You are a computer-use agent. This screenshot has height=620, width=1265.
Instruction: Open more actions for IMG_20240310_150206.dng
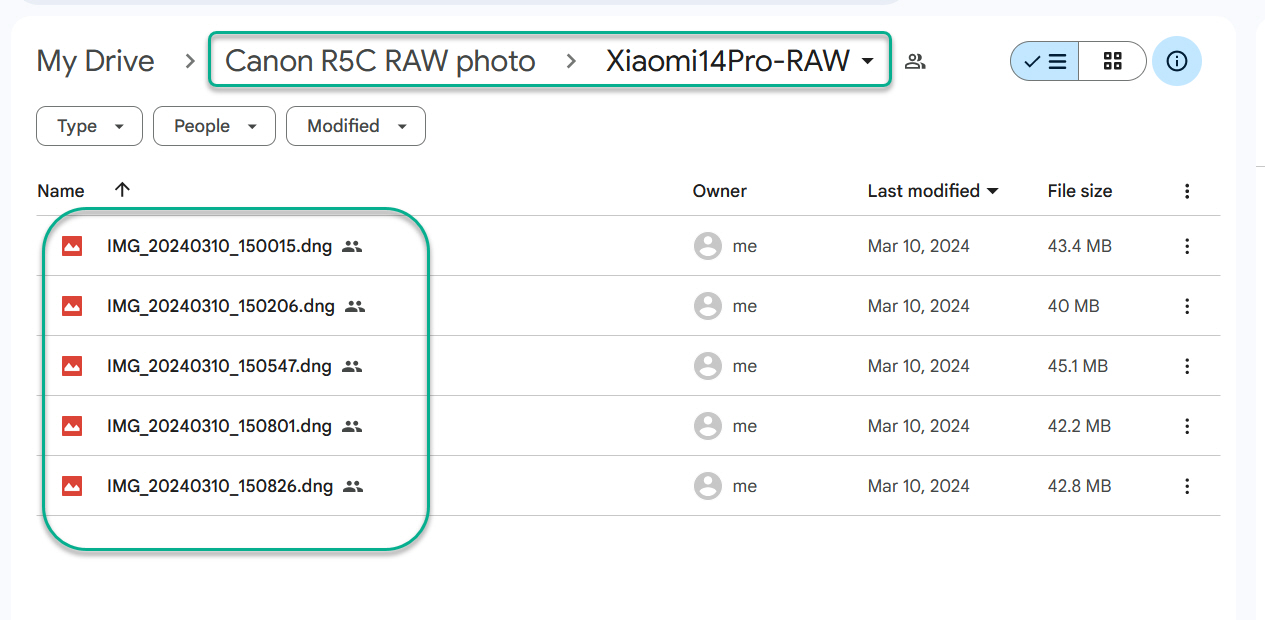click(x=1187, y=306)
